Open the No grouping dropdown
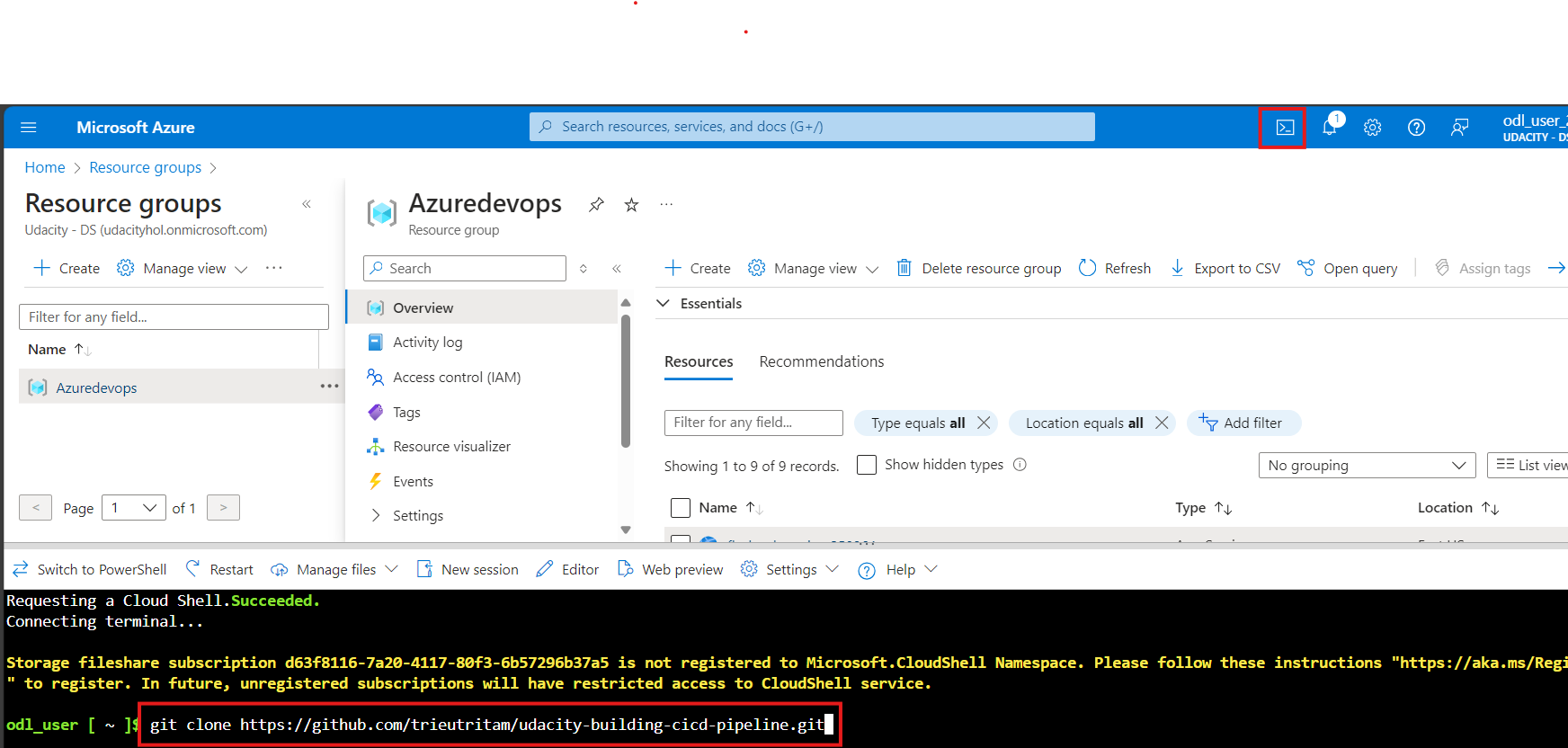The height and width of the screenshot is (748, 1568). pos(1367,465)
